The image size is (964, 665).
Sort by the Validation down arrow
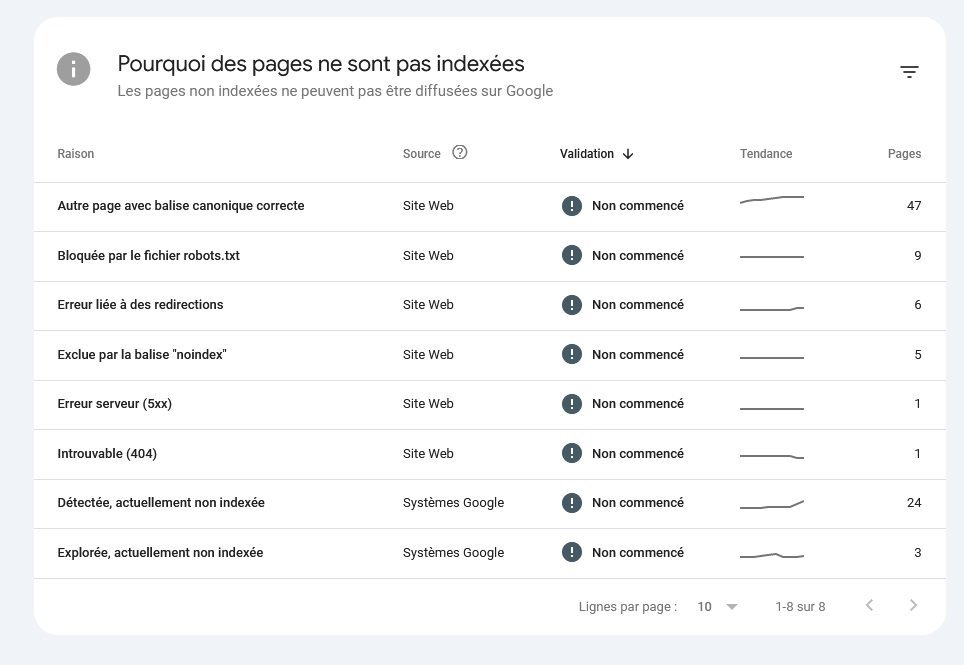point(628,154)
